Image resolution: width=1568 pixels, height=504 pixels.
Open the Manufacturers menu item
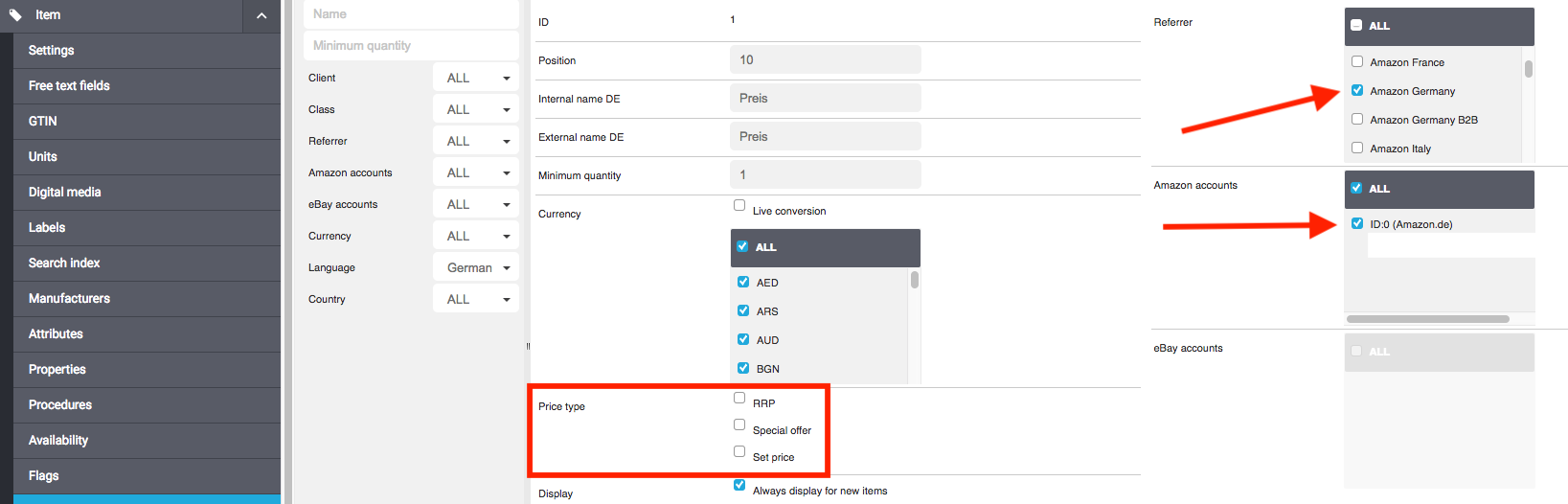pos(69,298)
